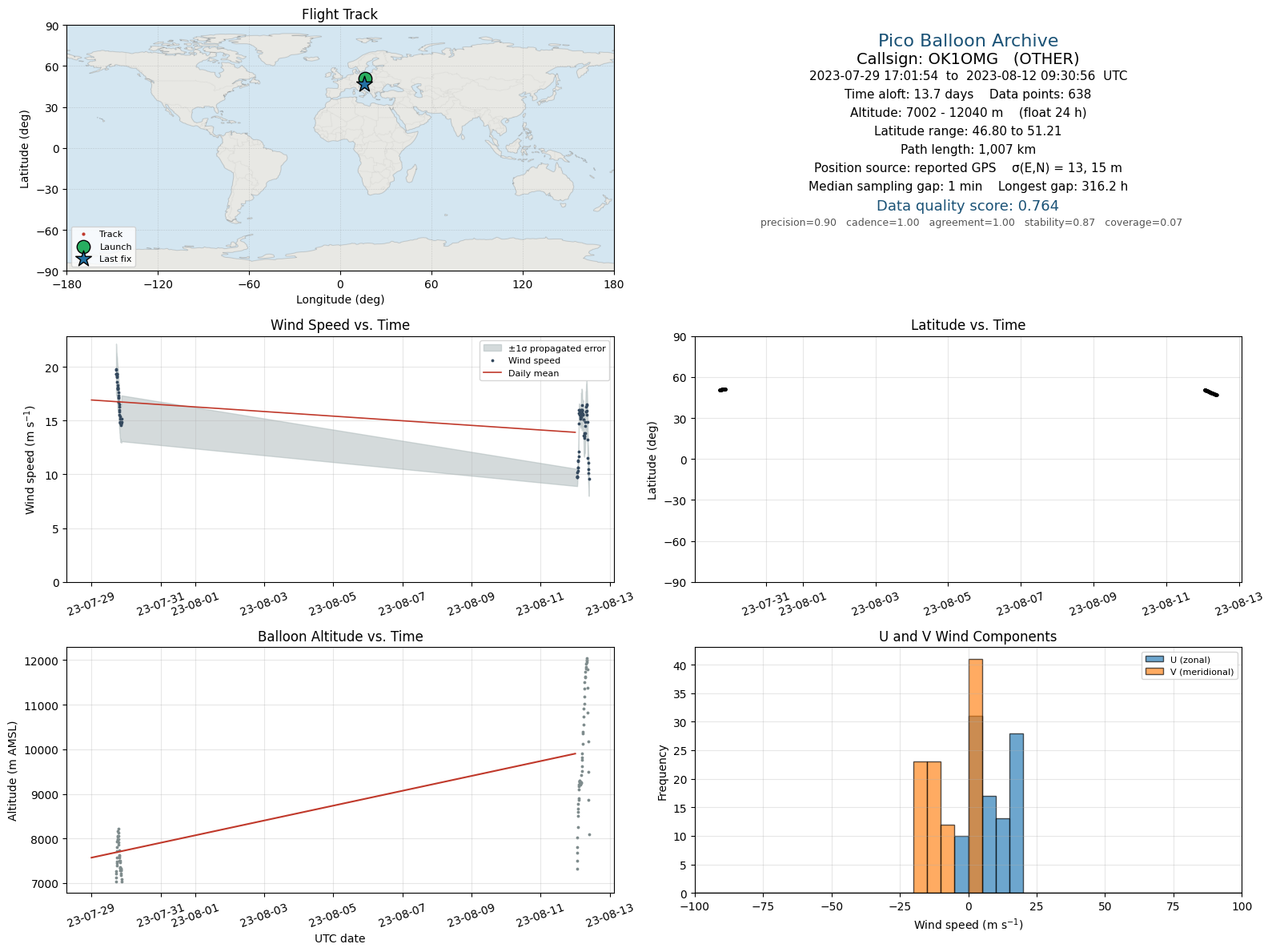Select the 'Path length: 1,007 km' text
Image resolution: width=1272 pixels, height=952 pixels.
pyautogui.click(x=968, y=150)
